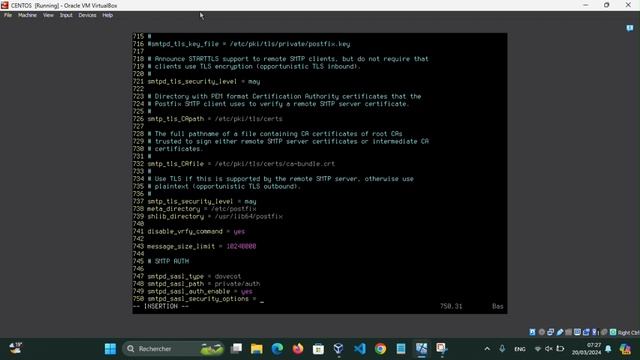
Task: Open Wi-Fi network tray icon
Action: click(538, 349)
